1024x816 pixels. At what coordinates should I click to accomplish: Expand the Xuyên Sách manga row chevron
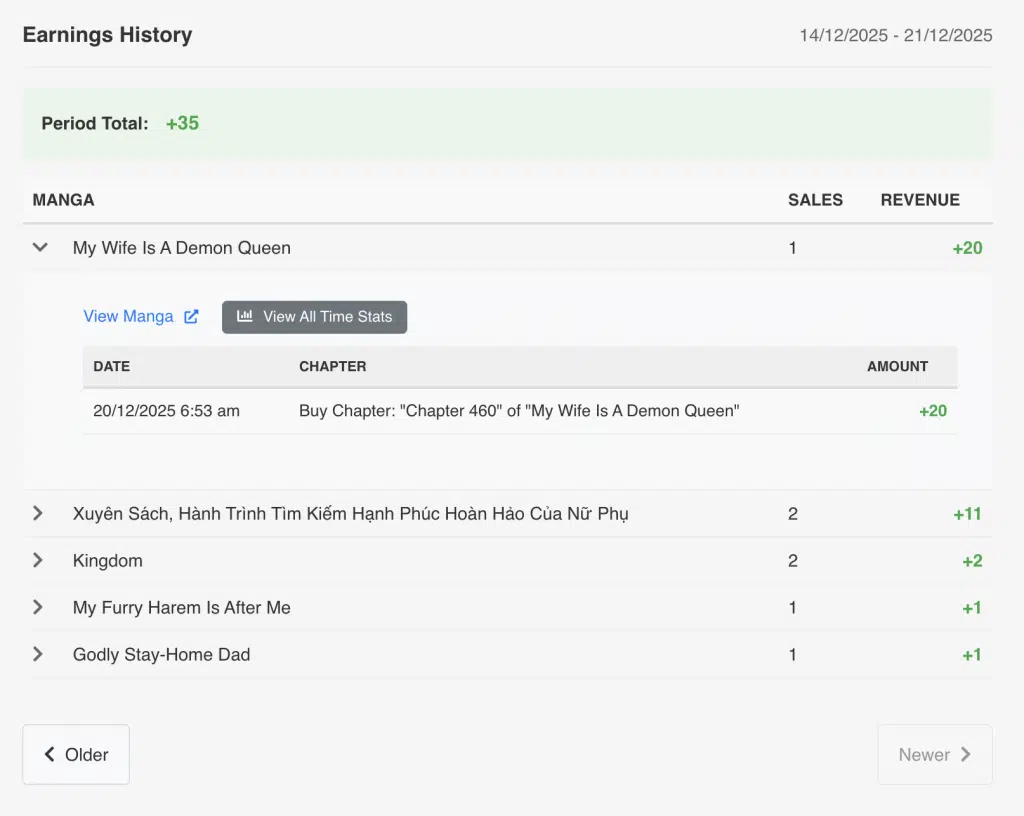(38, 514)
